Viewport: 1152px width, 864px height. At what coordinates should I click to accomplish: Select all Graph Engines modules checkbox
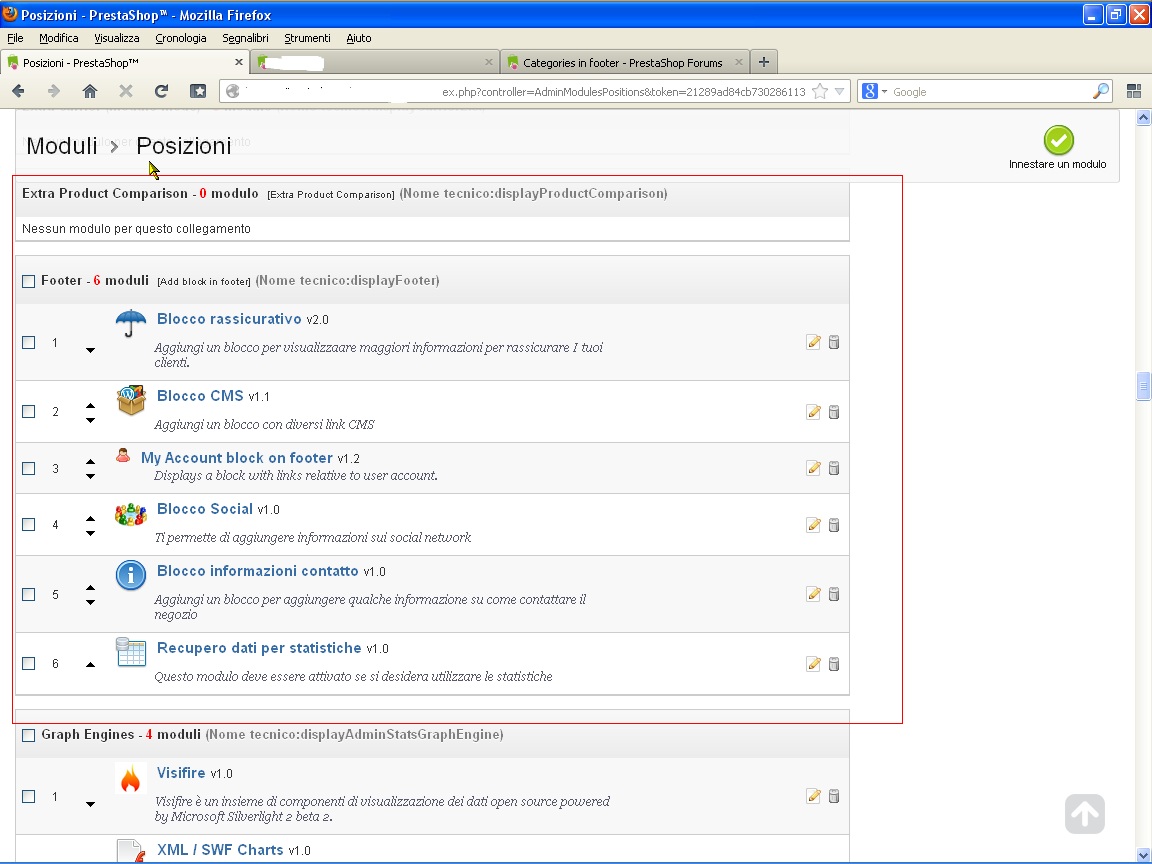(29, 735)
